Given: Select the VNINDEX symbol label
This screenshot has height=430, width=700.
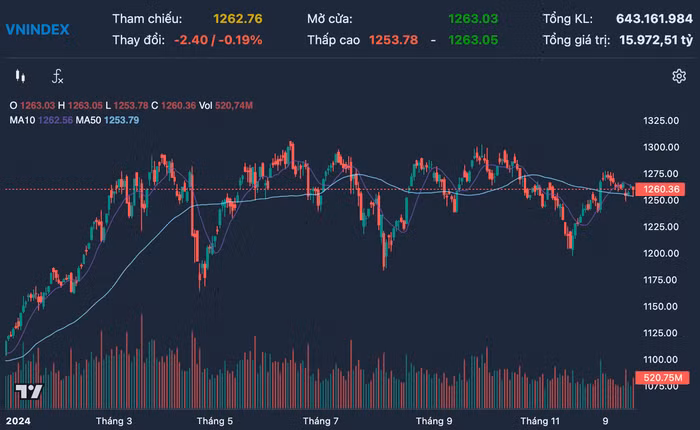Looking at the screenshot, I should pos(37,29).
